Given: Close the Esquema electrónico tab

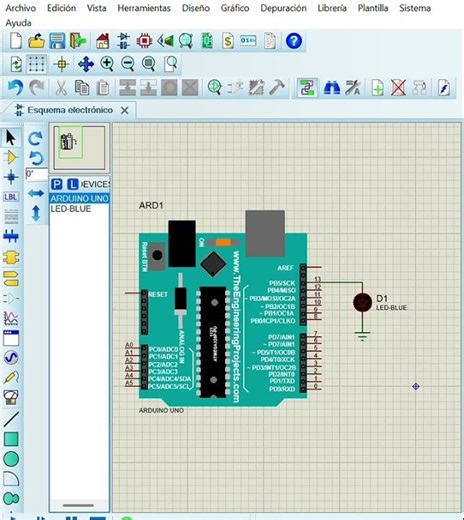Looking at the screenshot, I should pyautogui.click(x=125, y=110).
